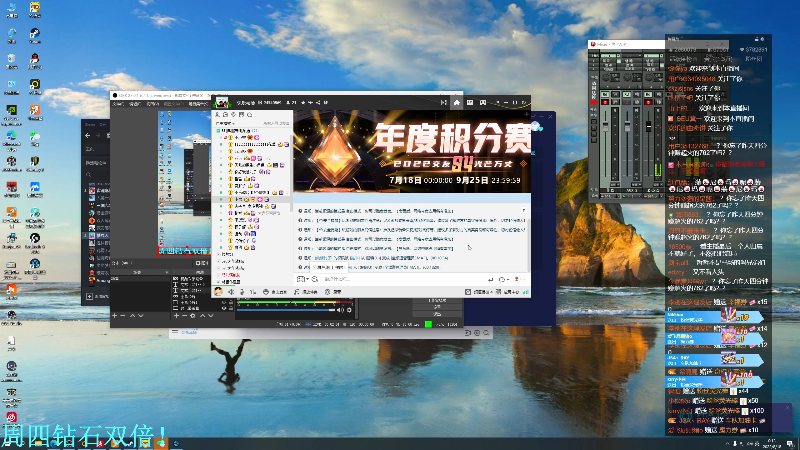Open the output dropdown at mixer's bottom-left
Screen dimensions: 800x450
(608, 195)
